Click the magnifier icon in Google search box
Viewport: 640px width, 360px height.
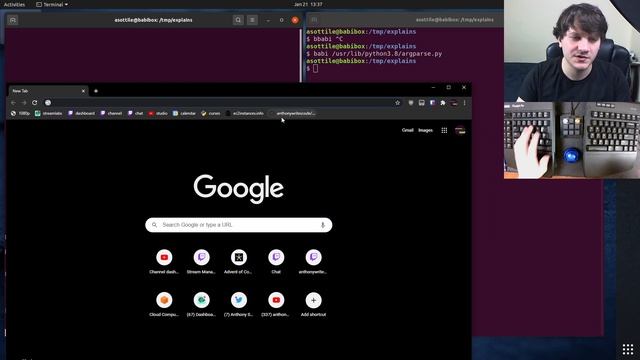point(154,225)
